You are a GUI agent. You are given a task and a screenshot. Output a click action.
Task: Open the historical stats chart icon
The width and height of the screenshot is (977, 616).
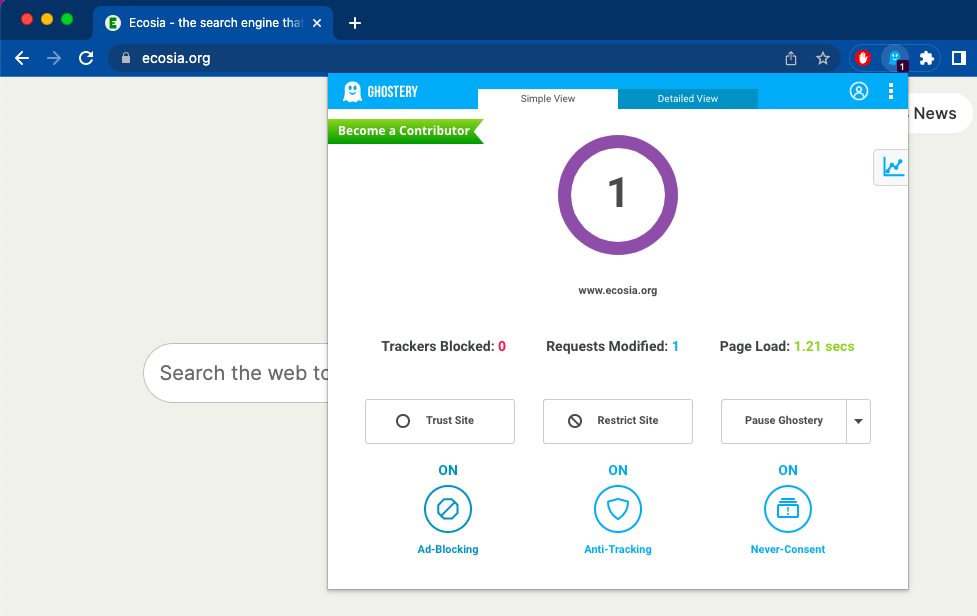coord(892,167)
